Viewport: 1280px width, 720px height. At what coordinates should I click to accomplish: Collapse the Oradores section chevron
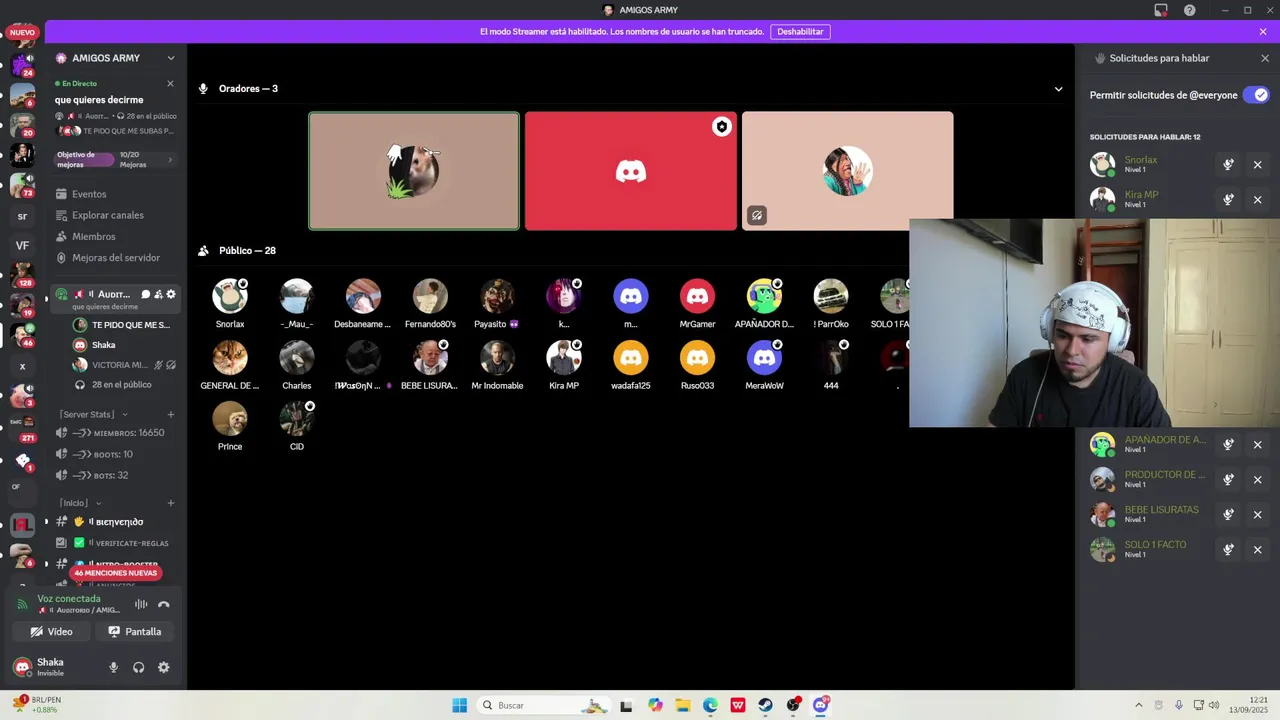coord(1058,89)
